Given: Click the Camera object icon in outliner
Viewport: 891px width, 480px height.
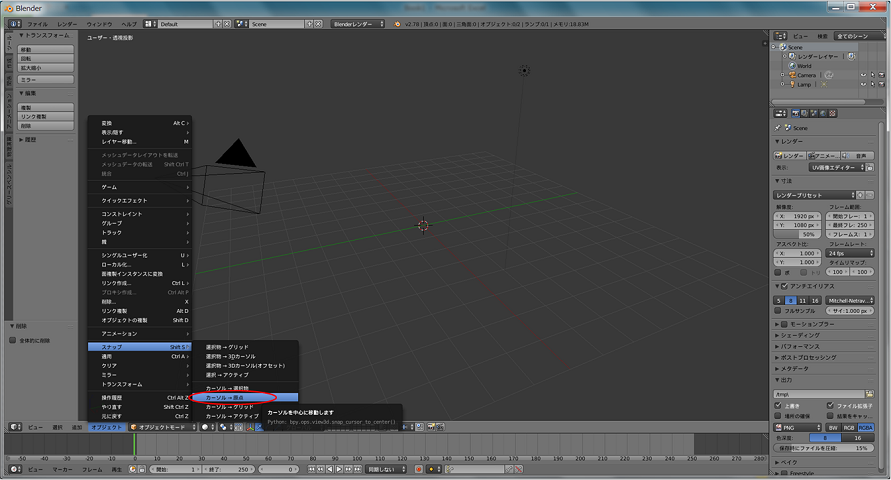Looking at the screenshot, I should 790,75.
